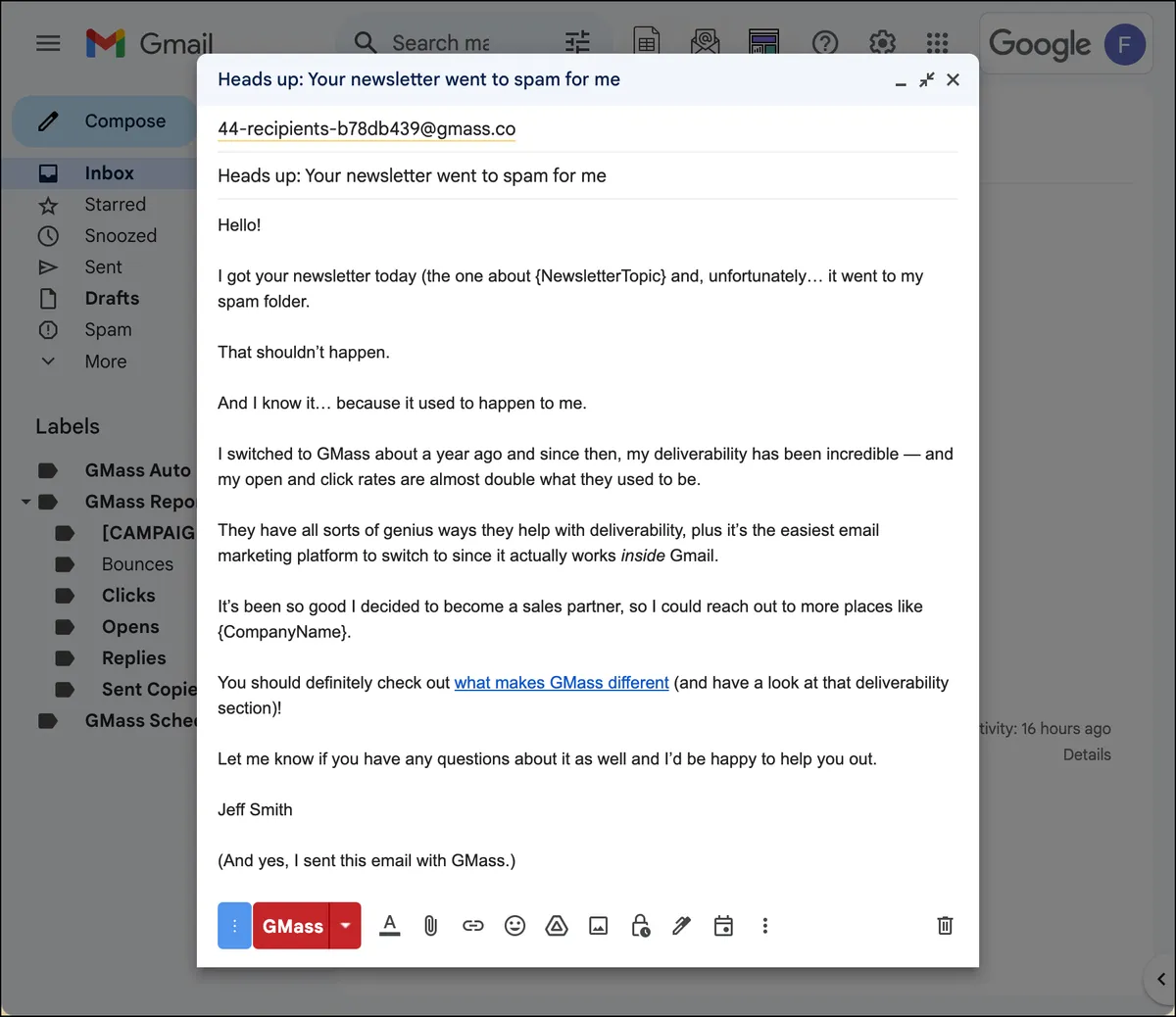1176x1017 pixels.
Task: Open the Google apps grid
Action: (x=938, y=43)
